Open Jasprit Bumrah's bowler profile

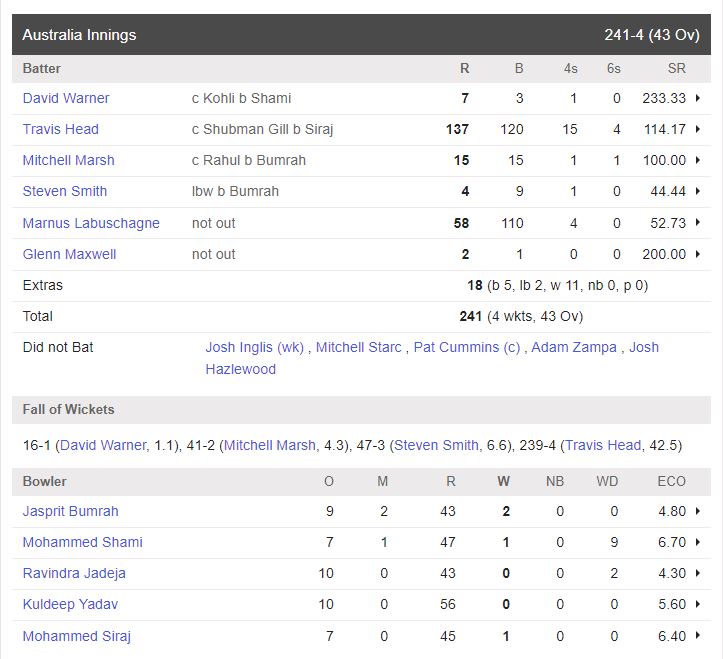tap(70, 511)
